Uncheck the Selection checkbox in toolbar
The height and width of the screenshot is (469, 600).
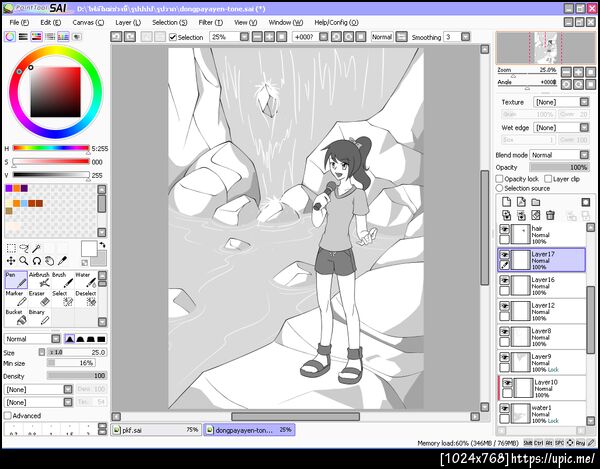click(173, 37)
